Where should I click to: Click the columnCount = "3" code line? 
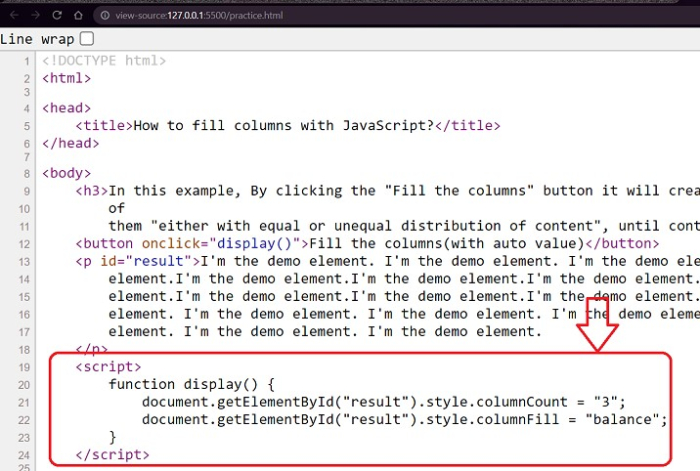click(383, 402)
